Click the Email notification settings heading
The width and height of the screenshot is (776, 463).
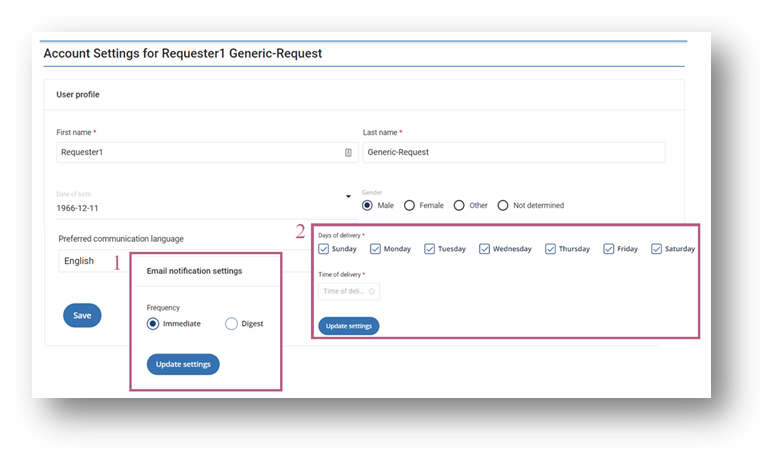click(x=194, y=271)
